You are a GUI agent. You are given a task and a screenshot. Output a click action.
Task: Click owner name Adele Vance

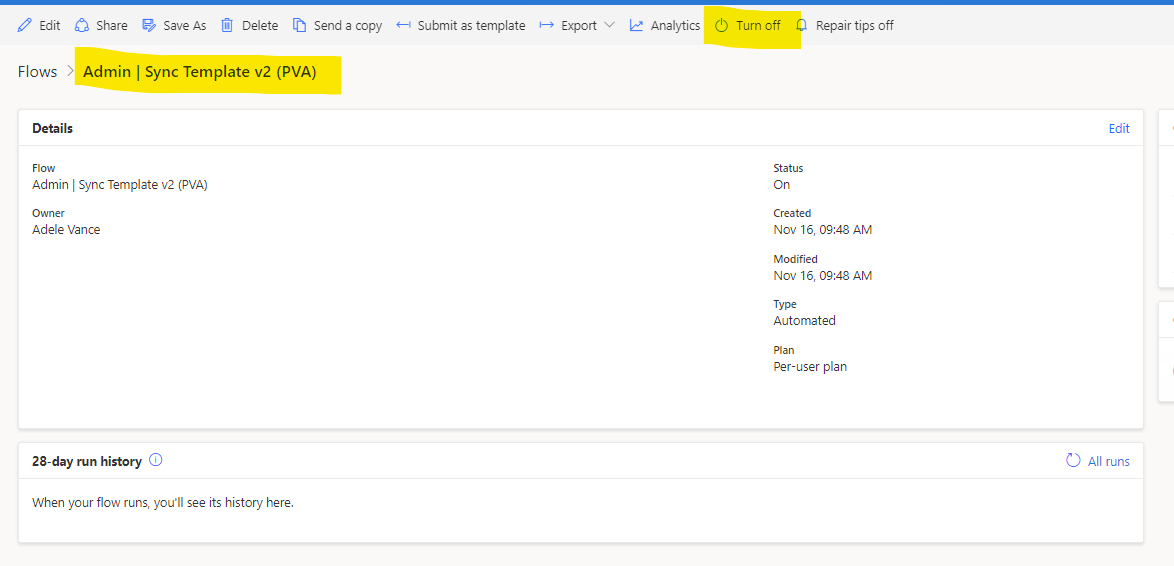point(66,230)
